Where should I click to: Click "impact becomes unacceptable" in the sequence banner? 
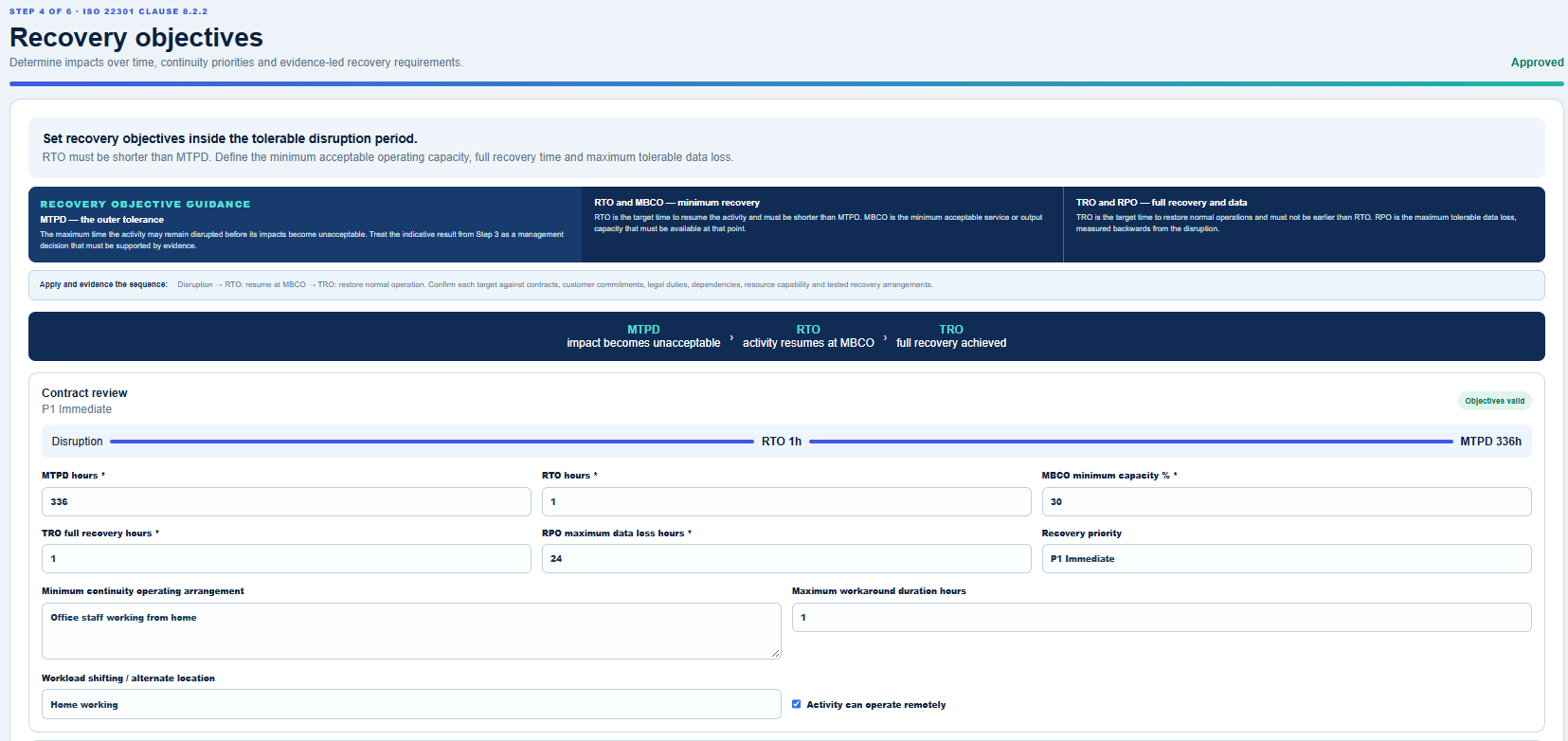pyautogui.click(x=643, y=343)
